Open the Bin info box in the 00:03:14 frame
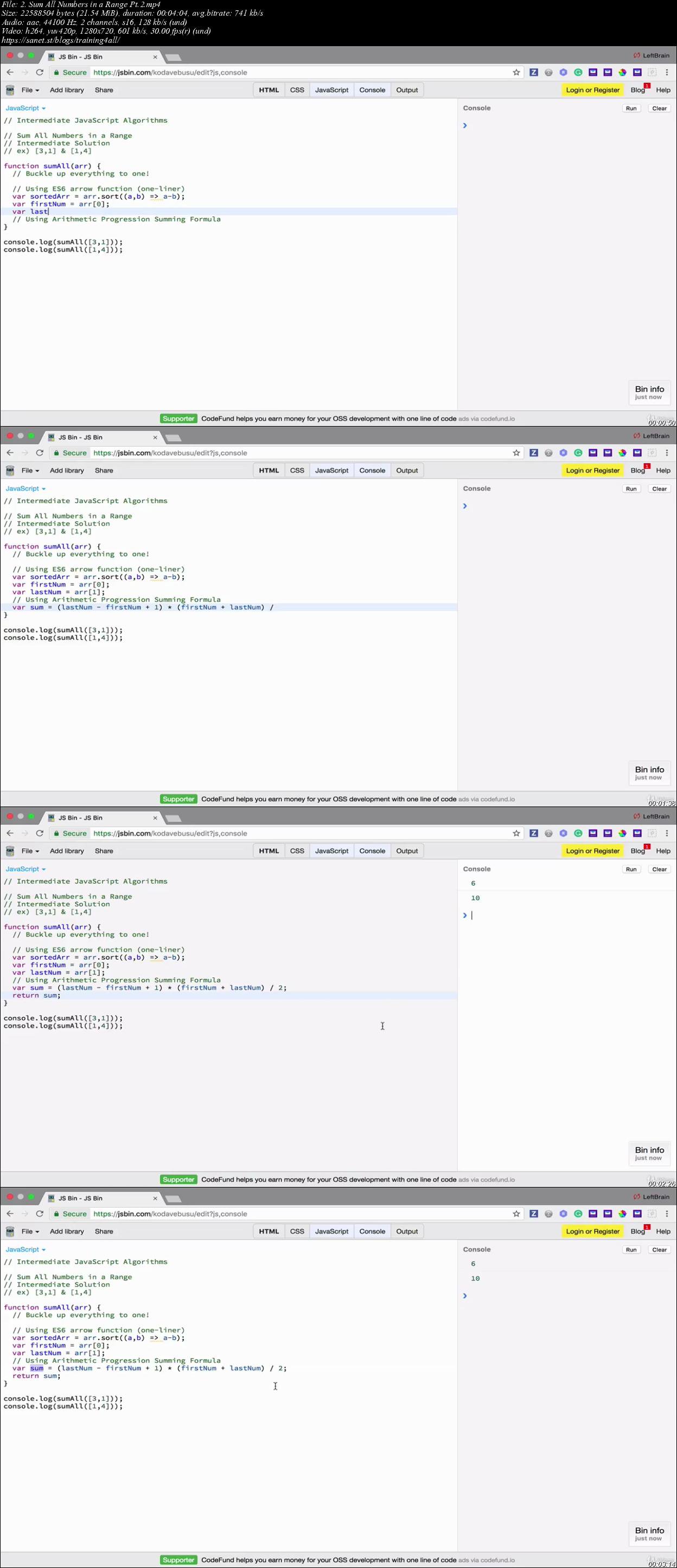This screenshot has width=677, height=1568. click(x=649, y=1534)
